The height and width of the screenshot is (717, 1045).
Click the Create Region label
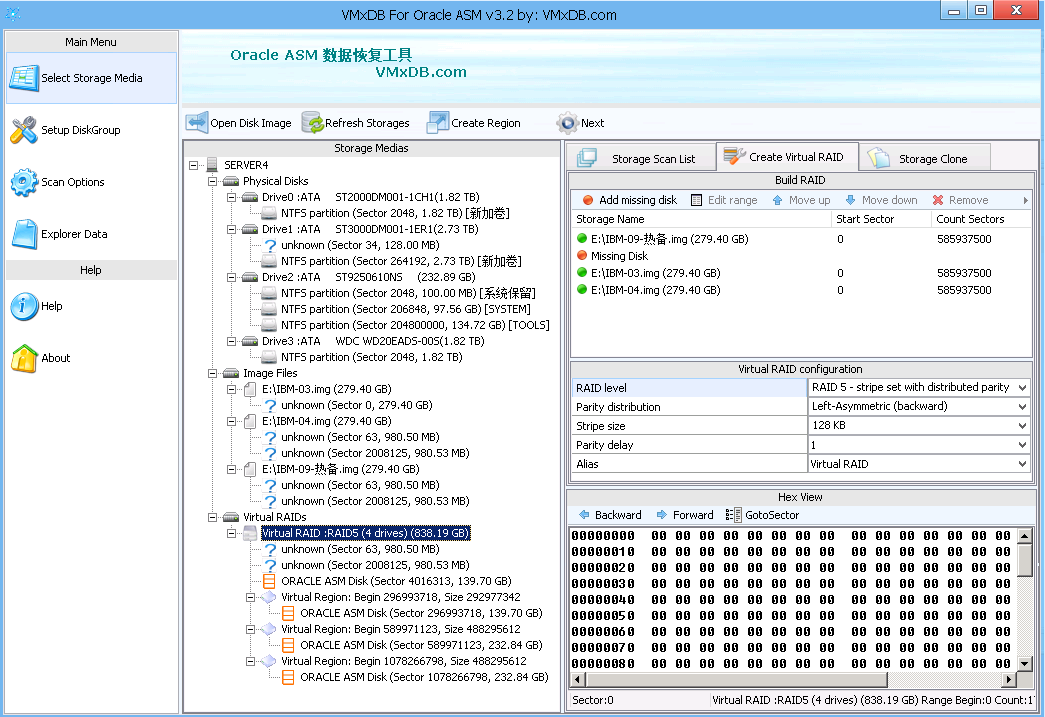click(486, 123)
